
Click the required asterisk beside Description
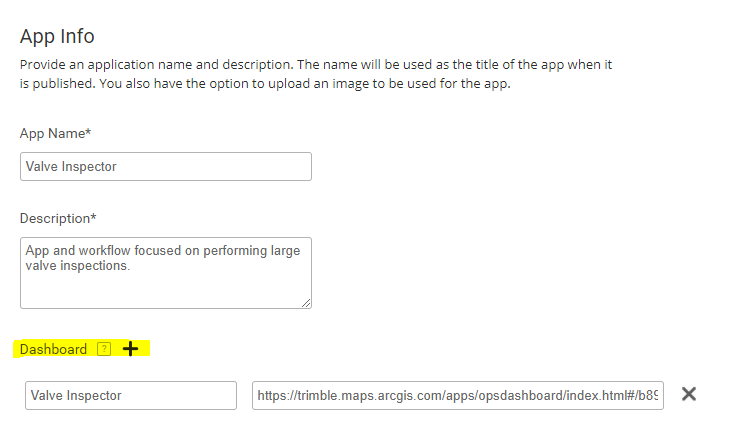[x=93, y=217]
